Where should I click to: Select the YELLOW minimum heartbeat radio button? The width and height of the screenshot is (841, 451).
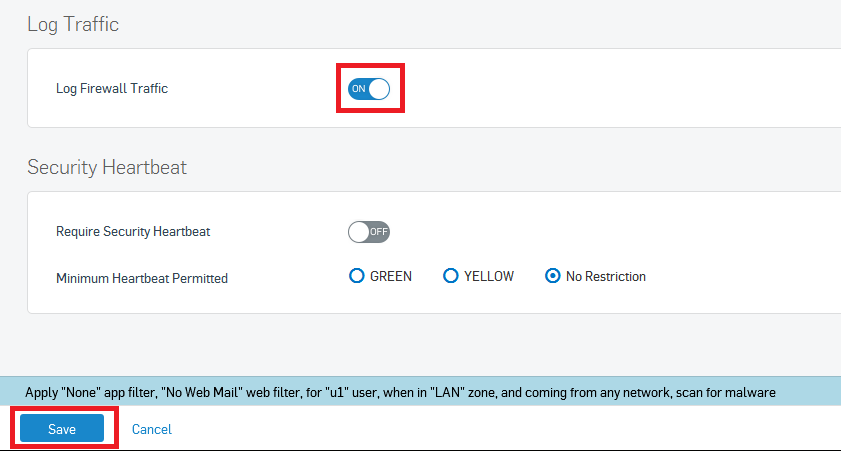[451, 276]
